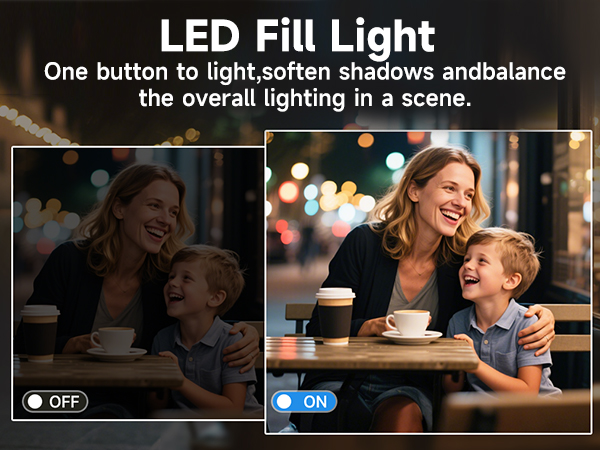
Task: Select the "LED Fill Light" heading
Action: [298, 36]
